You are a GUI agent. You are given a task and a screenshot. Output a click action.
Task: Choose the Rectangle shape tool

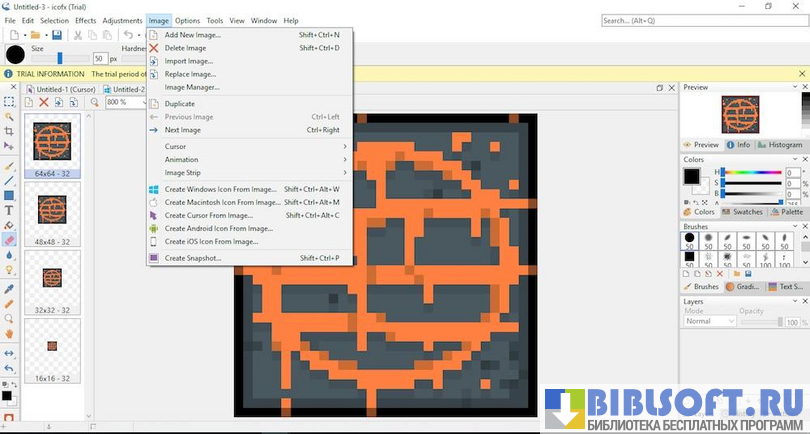[x=9, y=196]
